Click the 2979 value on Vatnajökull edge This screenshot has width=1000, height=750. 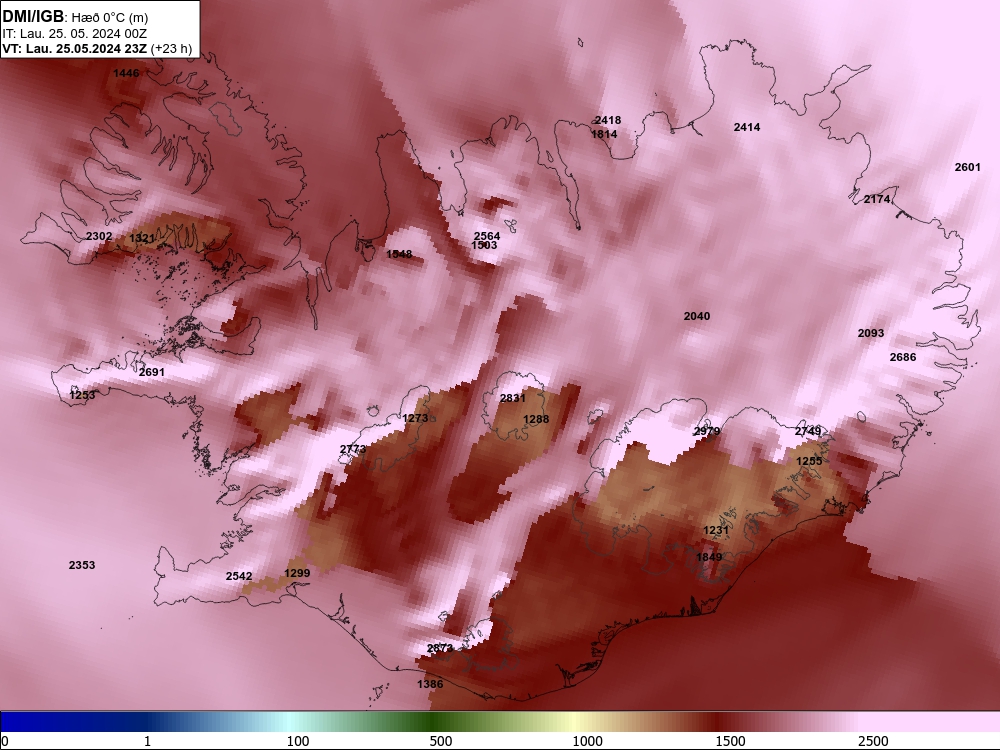point(707,431)
